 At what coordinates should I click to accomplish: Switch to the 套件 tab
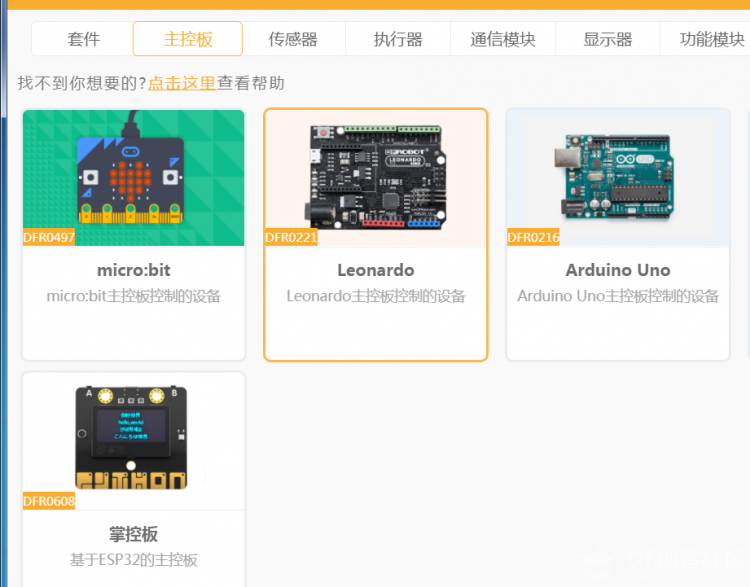point(83,39)
